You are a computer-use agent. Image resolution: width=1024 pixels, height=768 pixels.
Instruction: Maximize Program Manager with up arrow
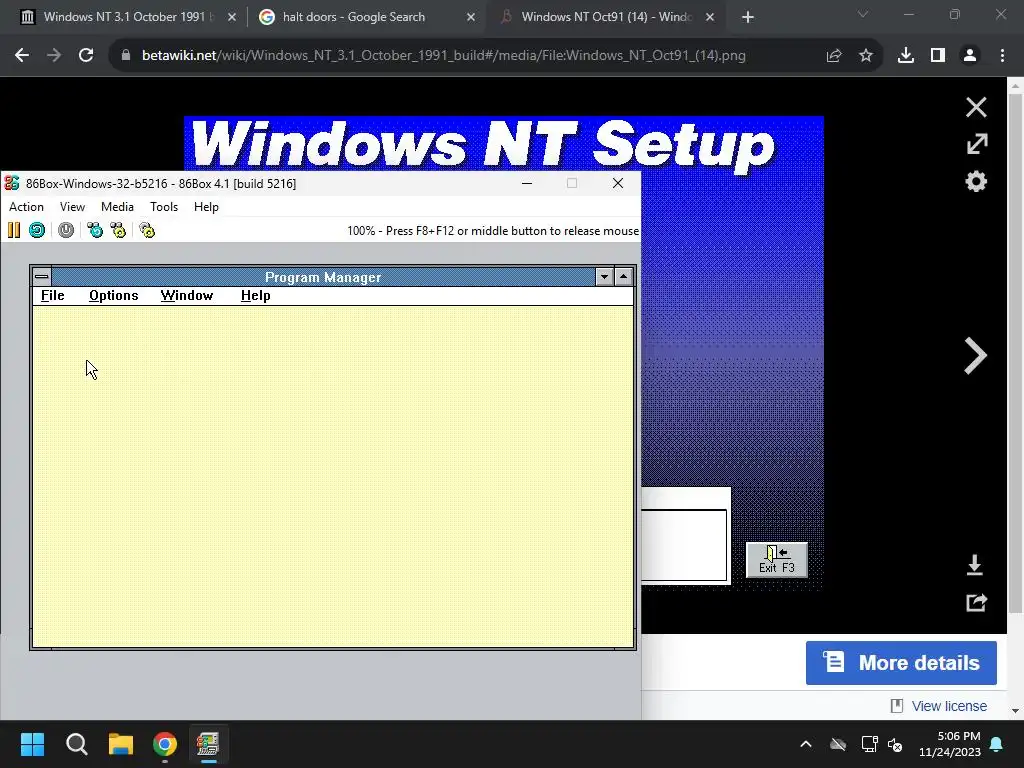coord(624,277)
